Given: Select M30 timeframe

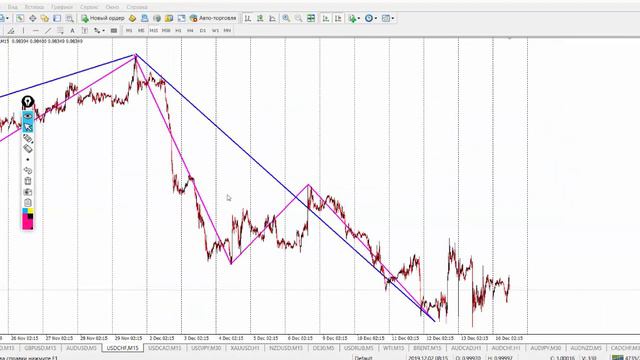Looking at the screenshot, I should click(166, 31).
